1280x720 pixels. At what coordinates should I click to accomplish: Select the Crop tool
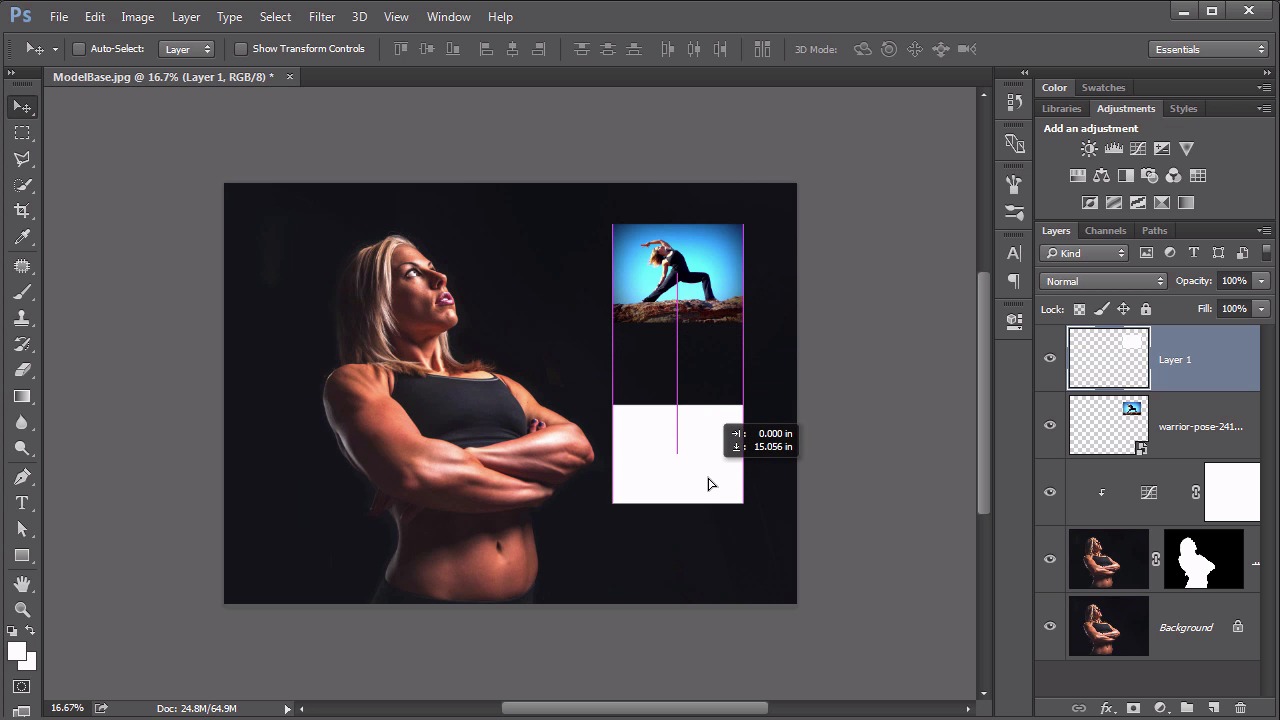pyautogui.click(x=22, y=211)
